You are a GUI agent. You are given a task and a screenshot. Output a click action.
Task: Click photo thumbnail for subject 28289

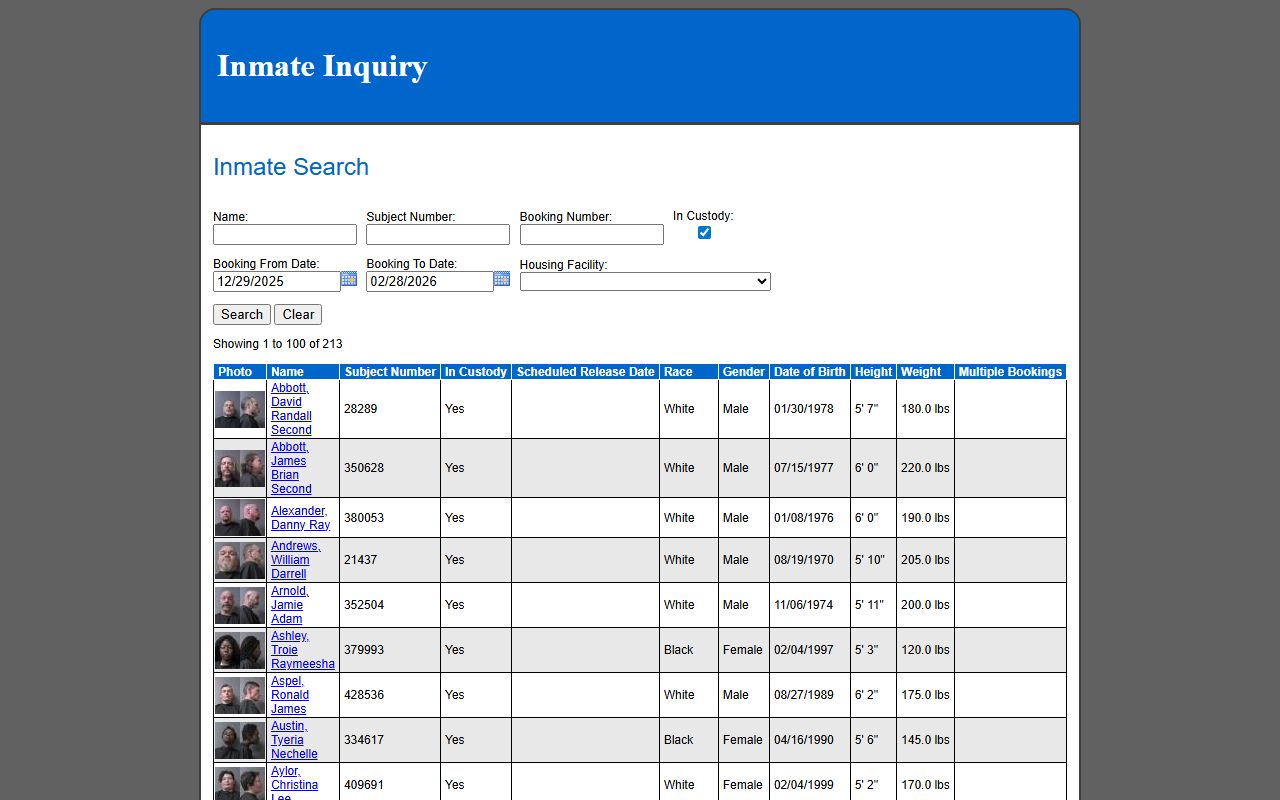point(240,409)
